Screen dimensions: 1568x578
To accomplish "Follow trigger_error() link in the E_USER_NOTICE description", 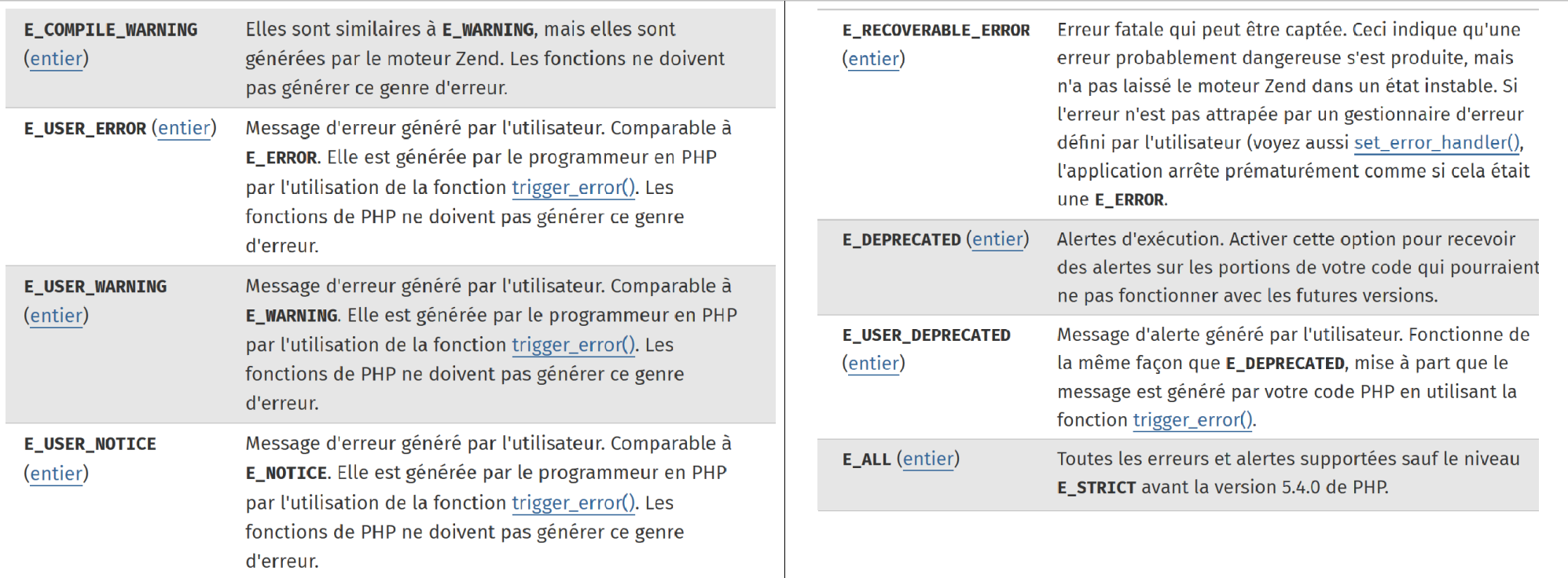I will [x=573, y=503].
